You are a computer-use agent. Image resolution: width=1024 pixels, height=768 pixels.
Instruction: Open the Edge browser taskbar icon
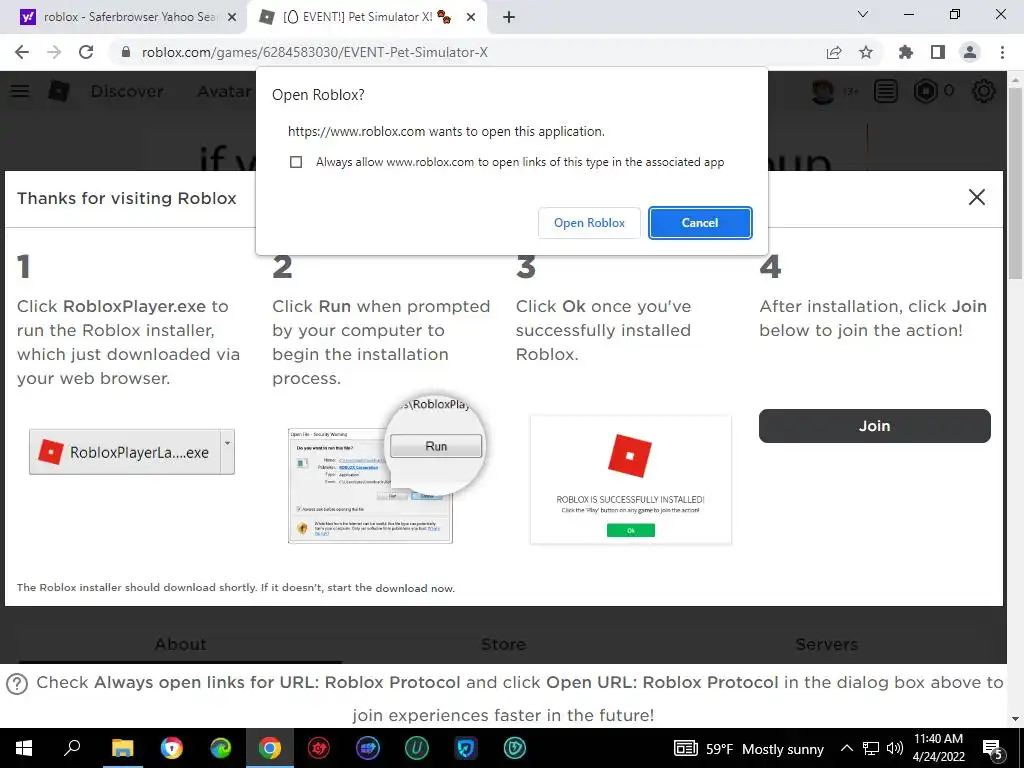click(x=221, y=748)
